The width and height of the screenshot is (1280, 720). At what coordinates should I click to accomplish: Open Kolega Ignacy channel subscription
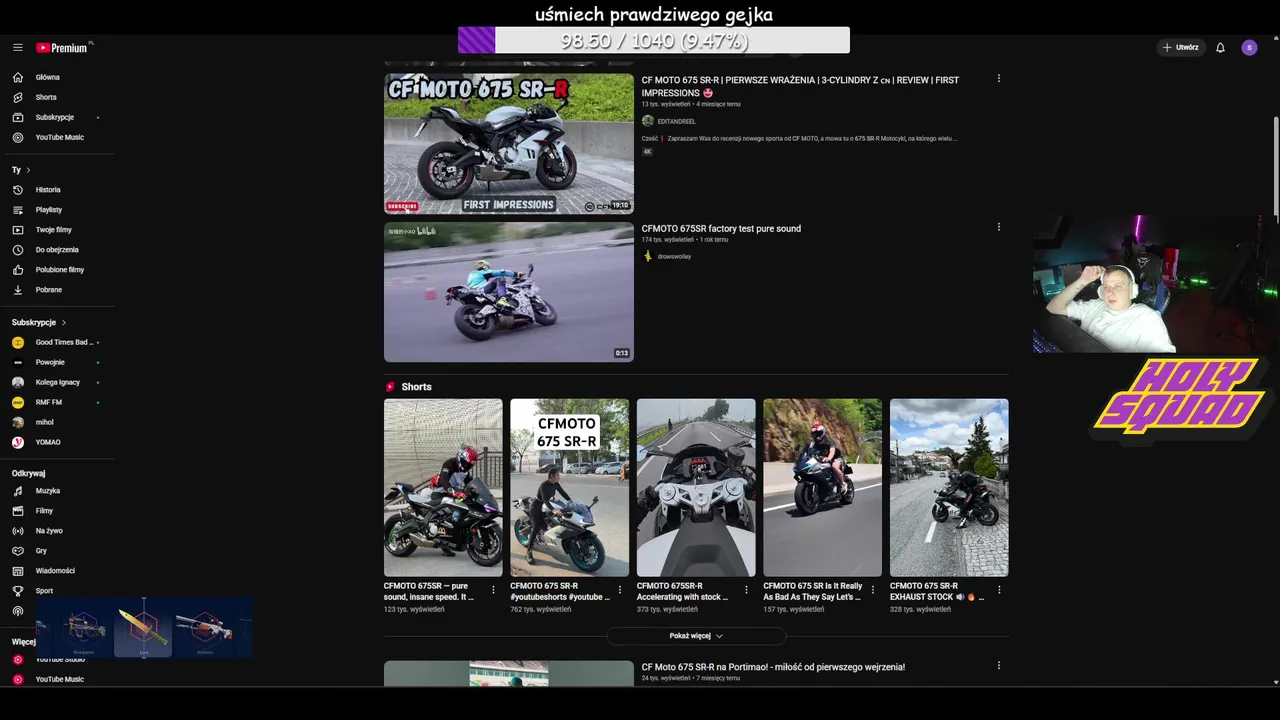tap(57, 382)
